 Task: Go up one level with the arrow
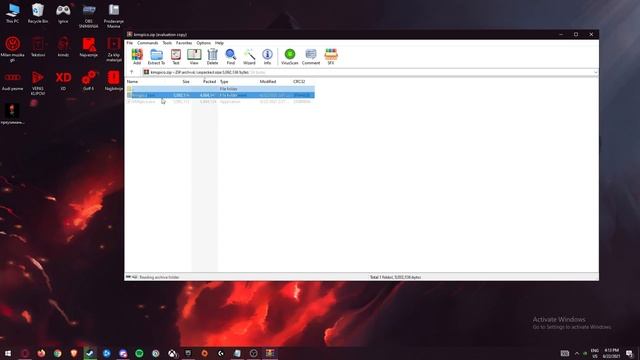(x=131, y=72)
